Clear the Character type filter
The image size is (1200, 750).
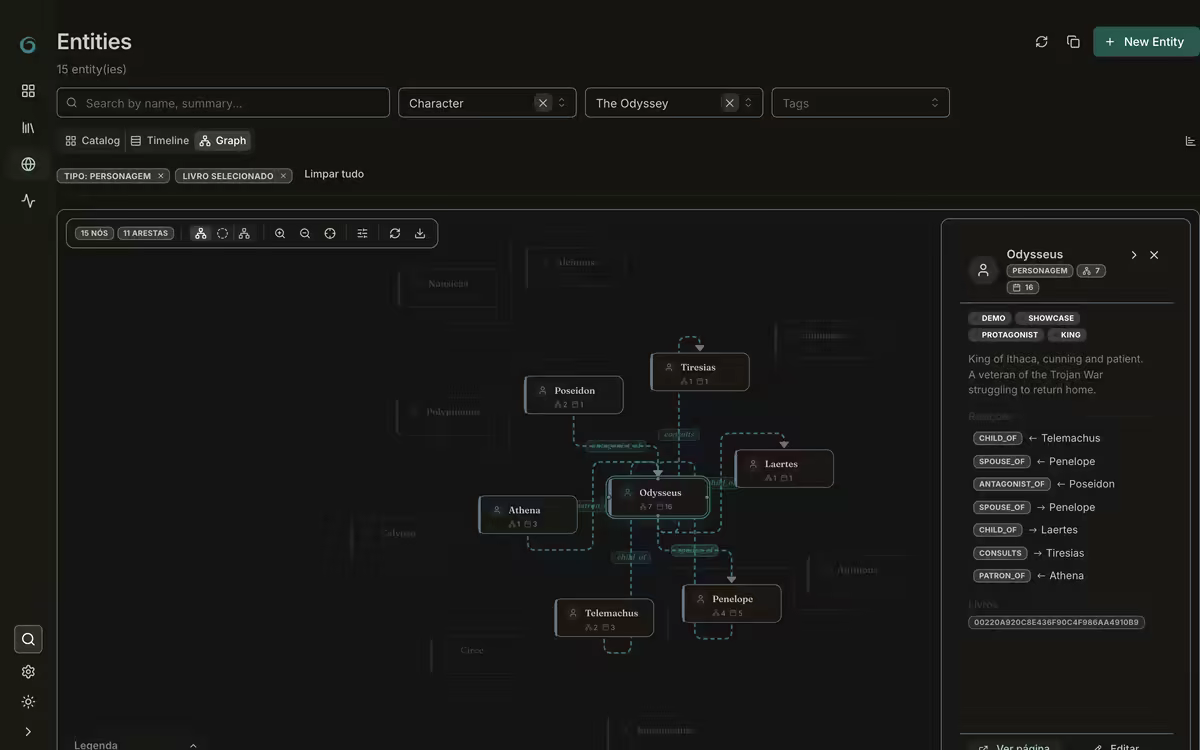(543, 103)
